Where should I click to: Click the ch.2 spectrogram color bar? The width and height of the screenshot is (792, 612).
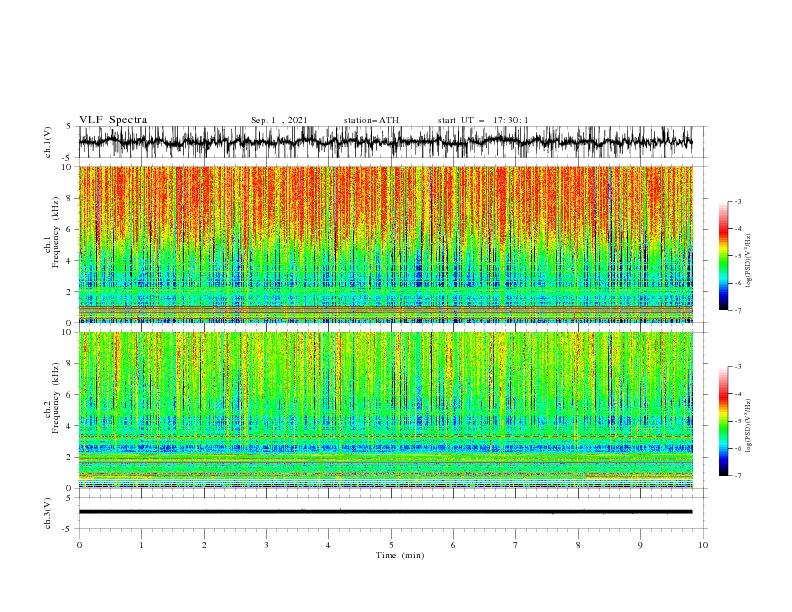[x=723, y=421]
